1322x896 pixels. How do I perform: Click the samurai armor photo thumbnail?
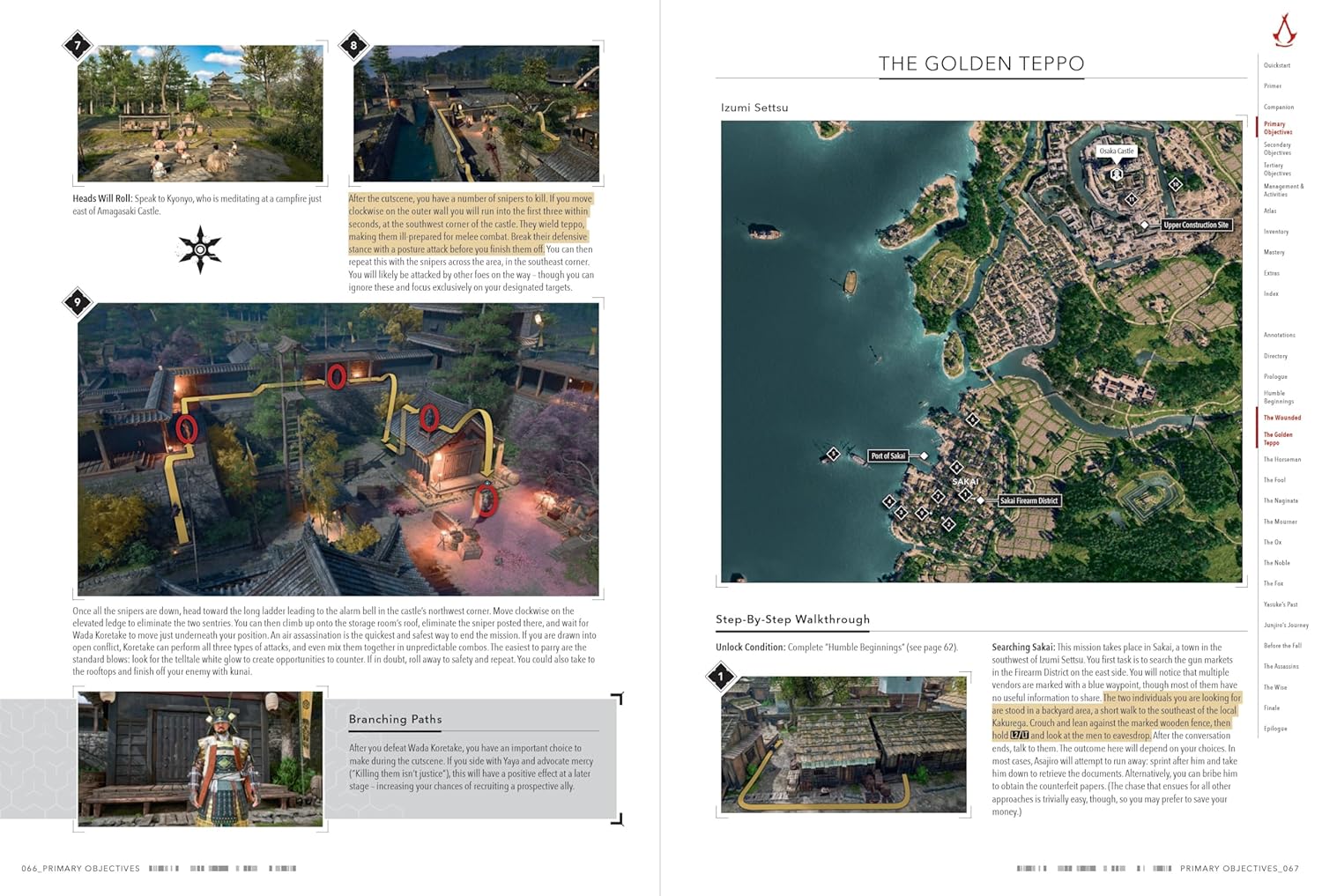(201, 758)
